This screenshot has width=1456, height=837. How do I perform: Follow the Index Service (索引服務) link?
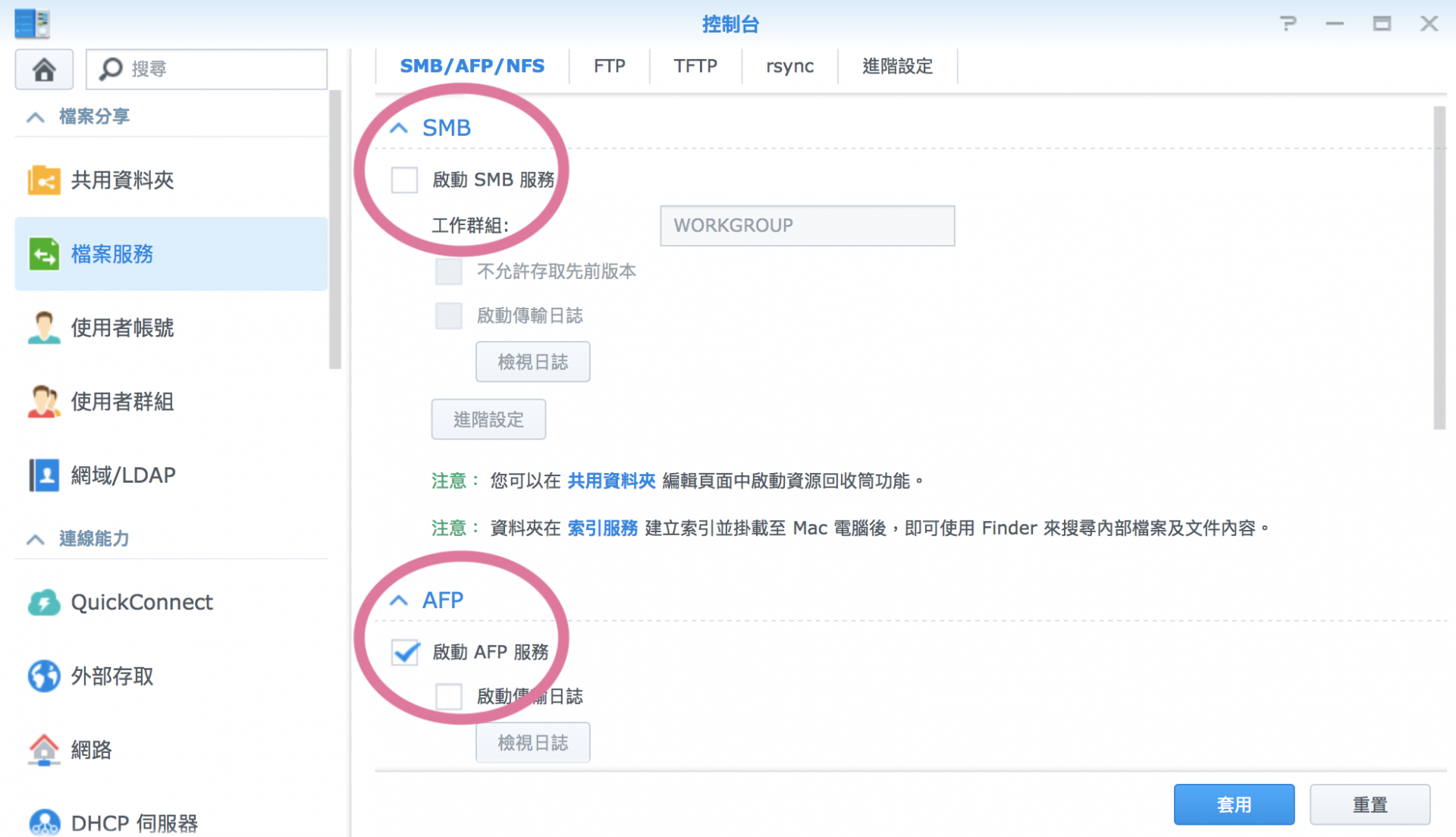[603, 528]
